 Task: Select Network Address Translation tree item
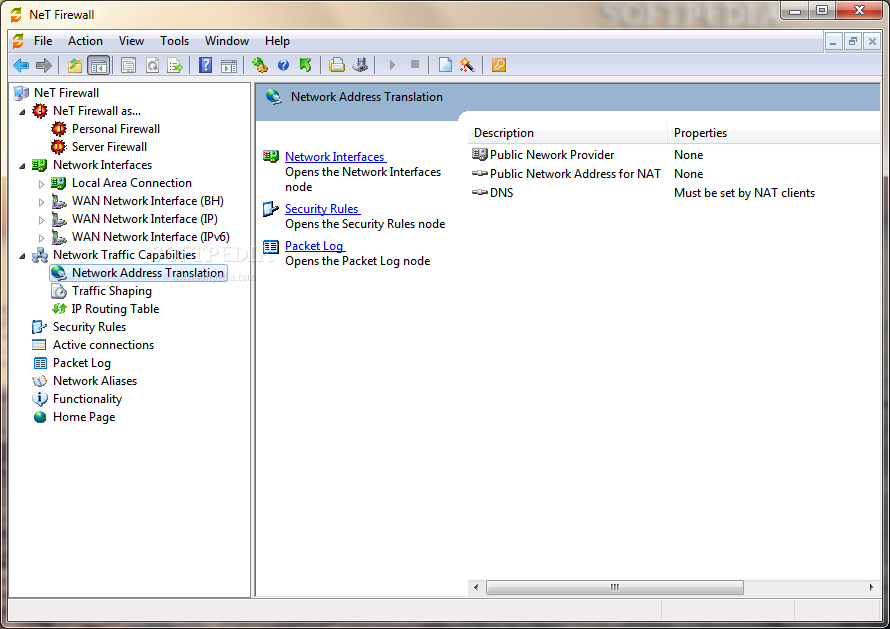tap(148, 273)
